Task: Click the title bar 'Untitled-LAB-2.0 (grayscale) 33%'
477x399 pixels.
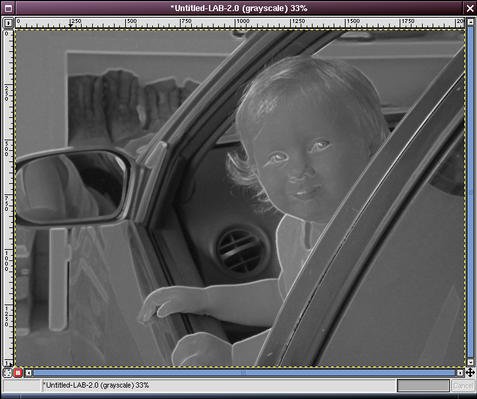Action: click(x=239, y=8)
